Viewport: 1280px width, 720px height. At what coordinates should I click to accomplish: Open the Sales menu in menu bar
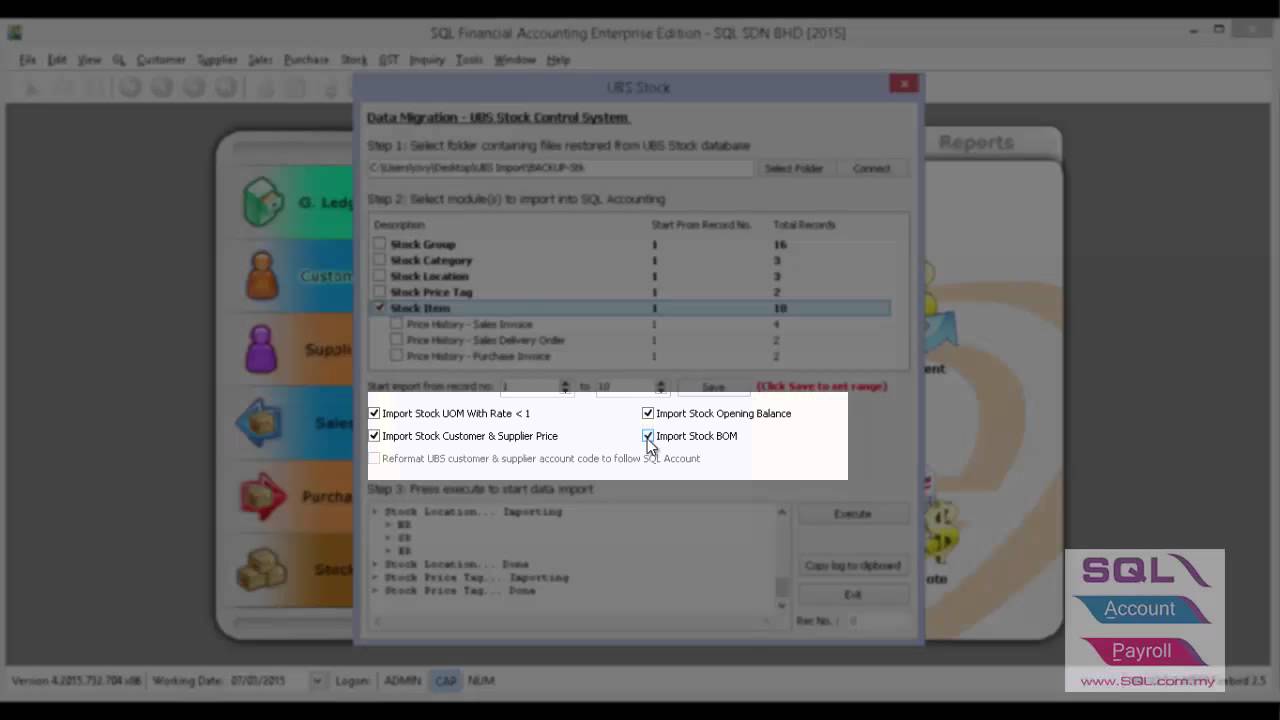pos(260,60)
